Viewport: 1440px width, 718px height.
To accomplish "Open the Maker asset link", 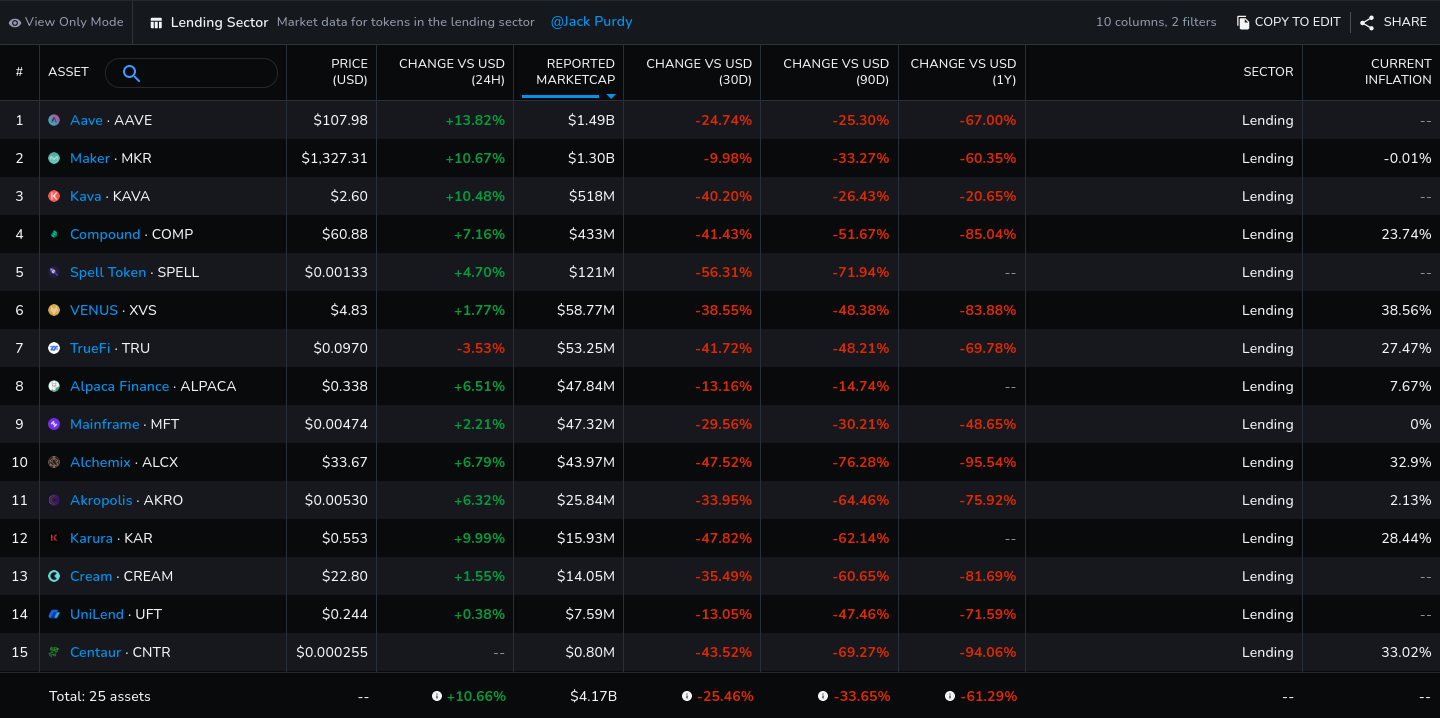I will tap(90, 158).
